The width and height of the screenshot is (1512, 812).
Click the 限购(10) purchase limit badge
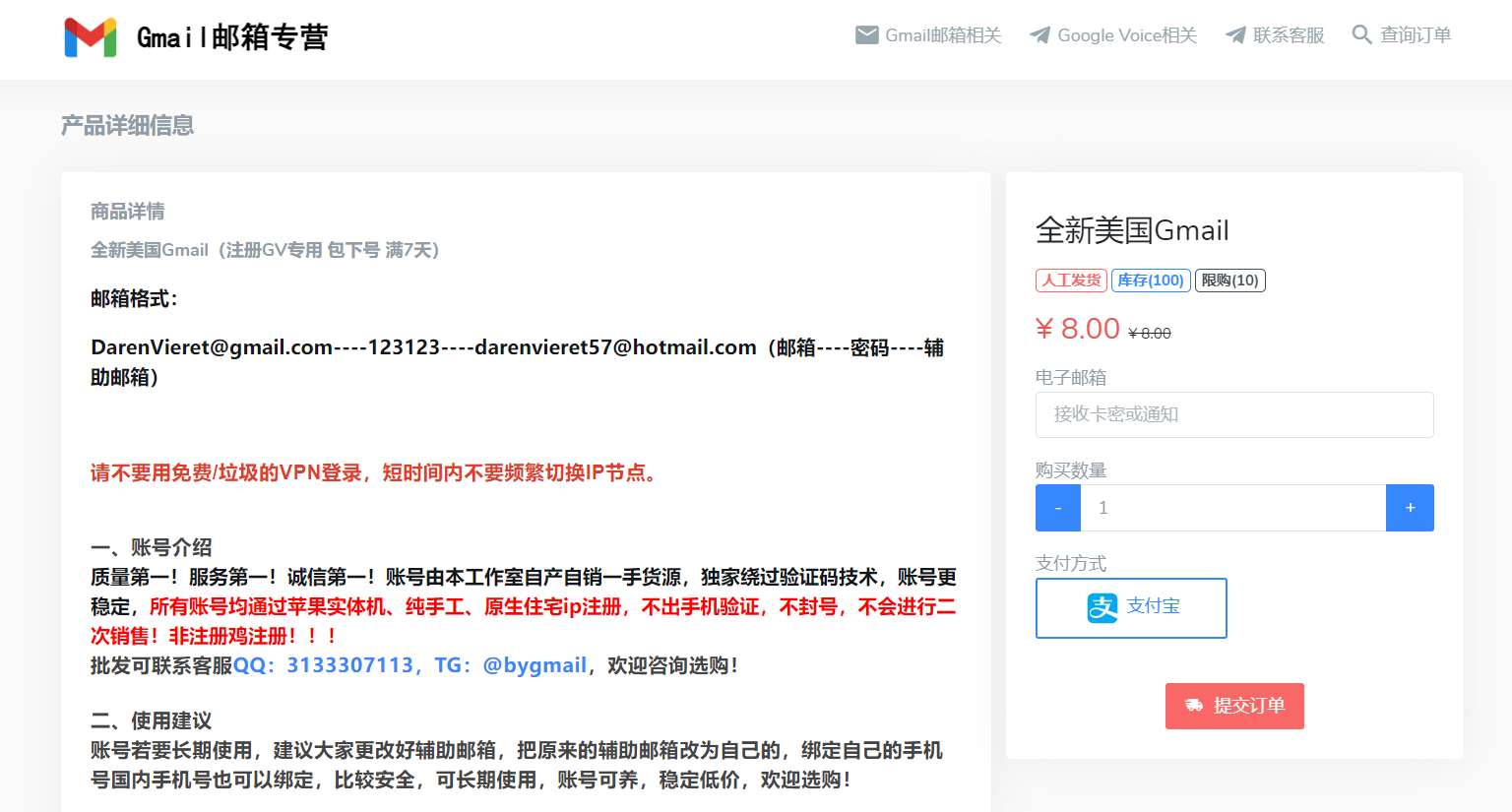pyautogui.click(x=1229, y=281)
